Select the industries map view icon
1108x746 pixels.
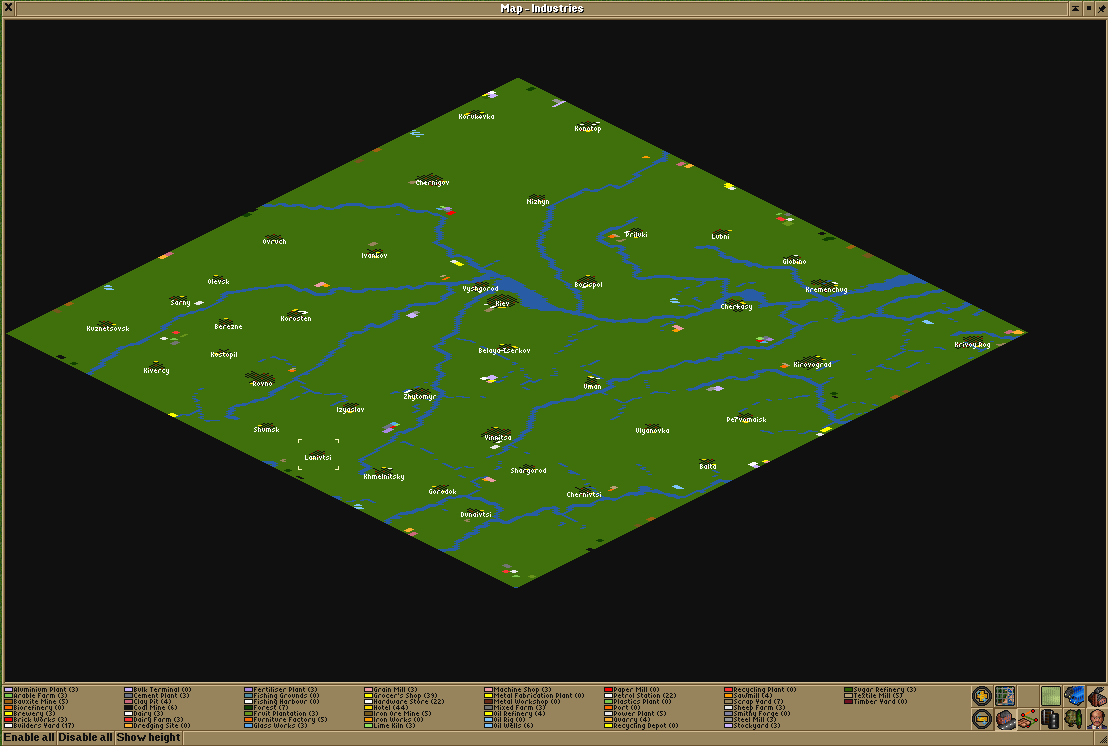1097,696
